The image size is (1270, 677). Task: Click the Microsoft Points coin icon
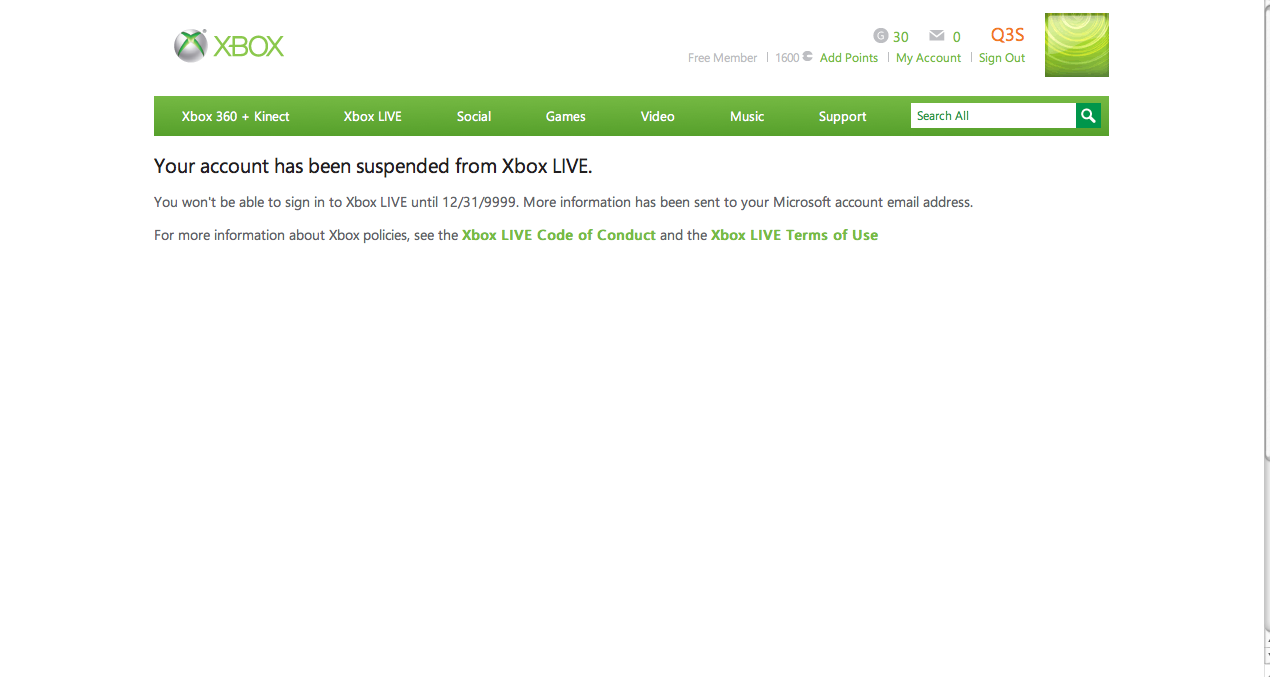pos(808,57)
